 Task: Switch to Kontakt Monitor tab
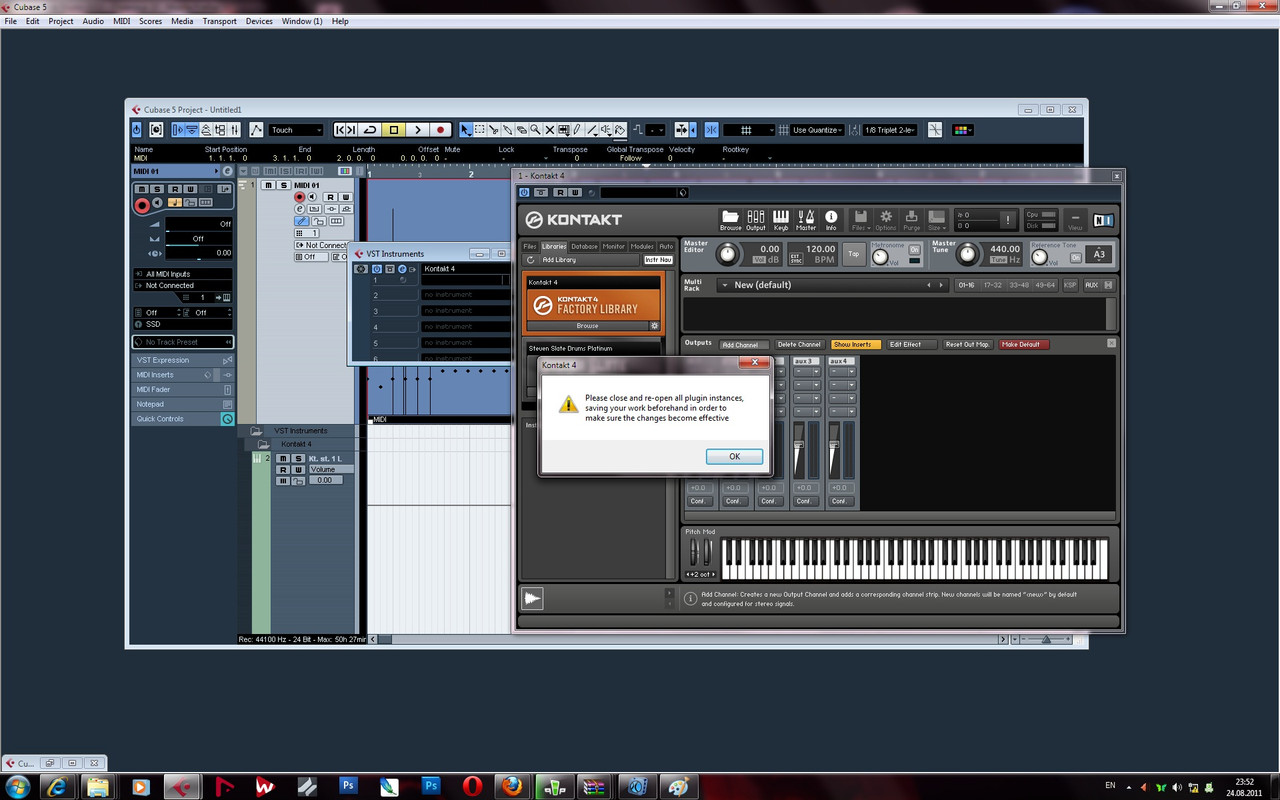[613, 246]
